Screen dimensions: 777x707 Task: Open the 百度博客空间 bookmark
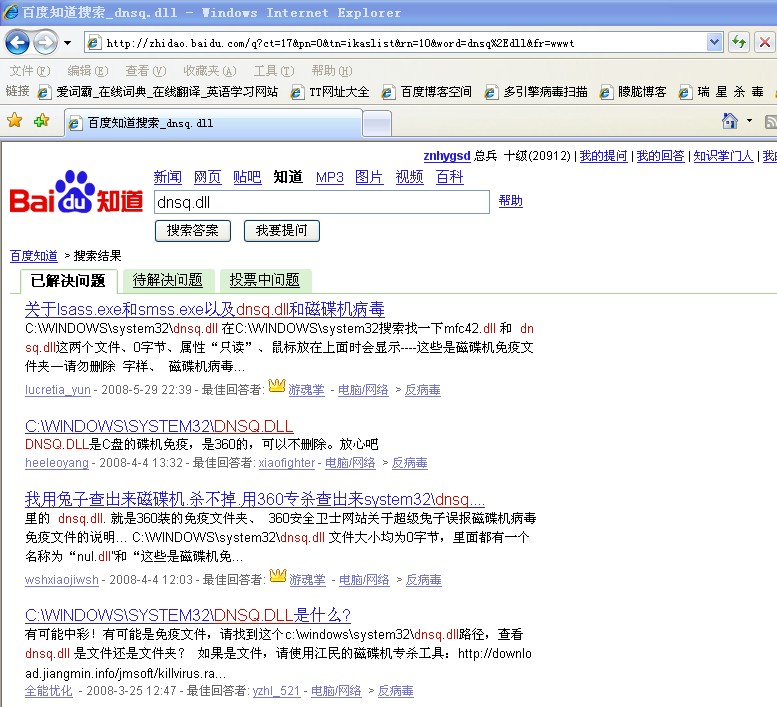click(x=427, y=92)
